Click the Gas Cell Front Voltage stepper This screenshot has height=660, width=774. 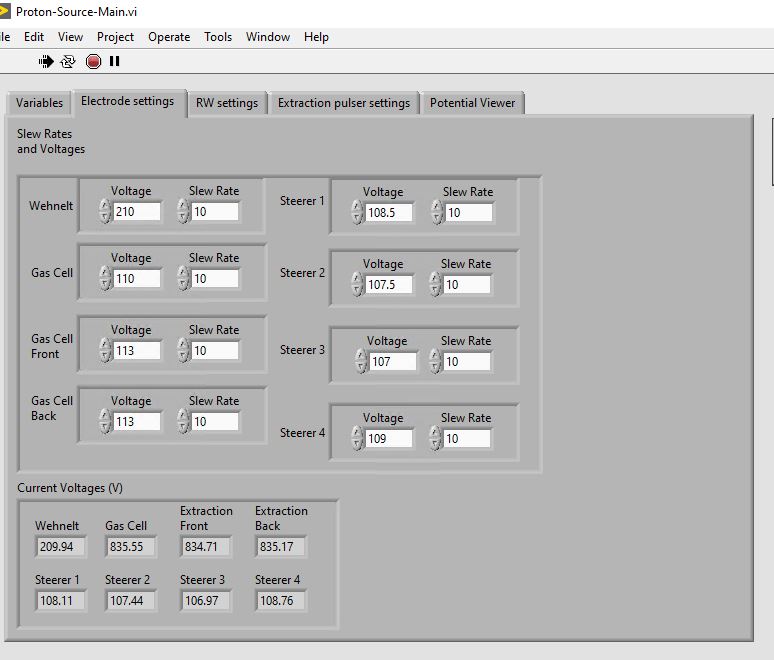click(x=105, y=351)
